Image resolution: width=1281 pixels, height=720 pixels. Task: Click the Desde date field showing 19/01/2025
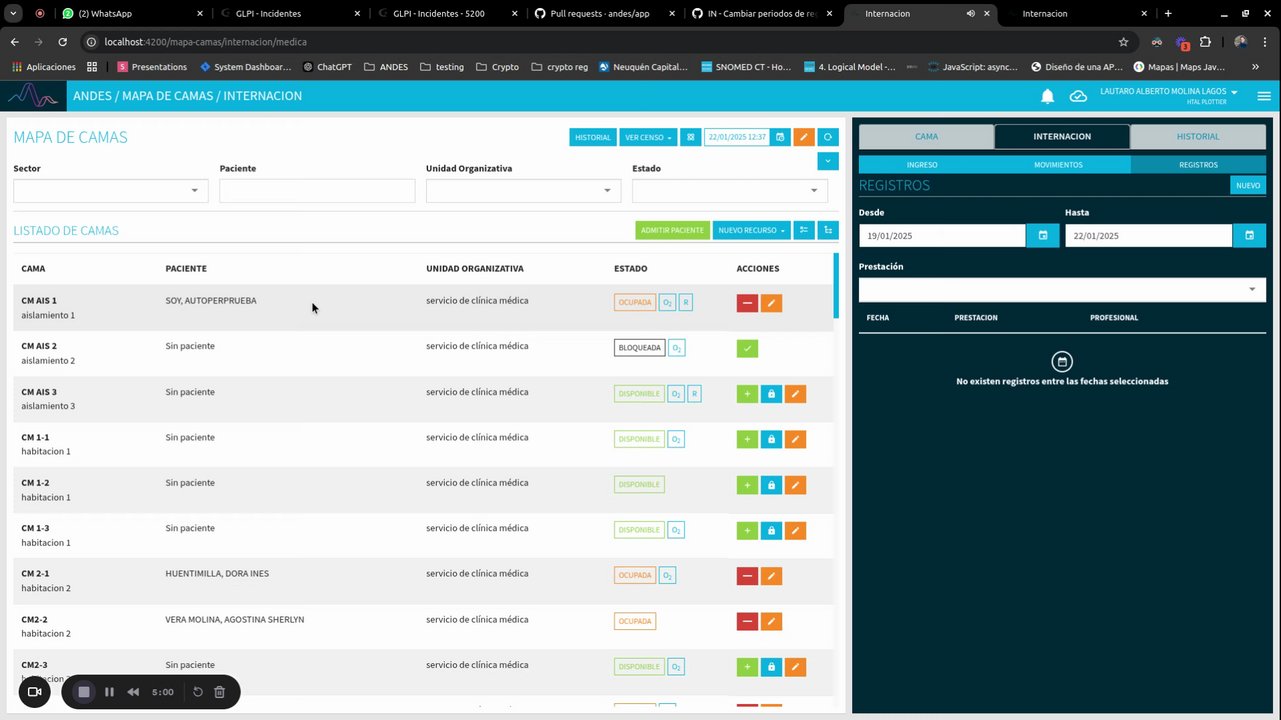coord(942,235)
